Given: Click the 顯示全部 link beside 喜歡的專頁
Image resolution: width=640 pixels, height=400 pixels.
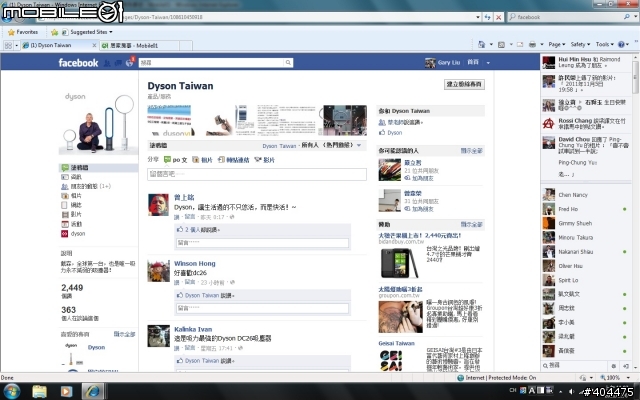Looking at the screenshot, I should click(x=124, y=334).
